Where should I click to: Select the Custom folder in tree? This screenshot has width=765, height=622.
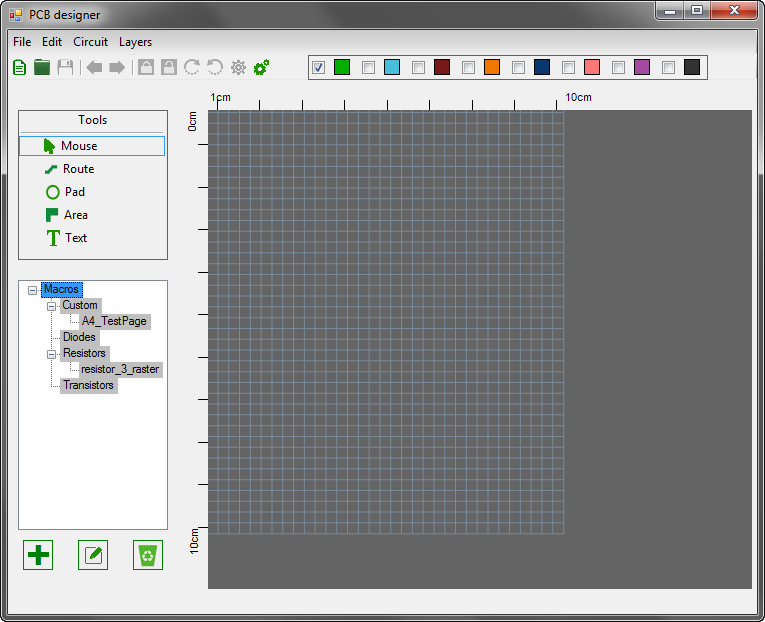click(80, 305)
